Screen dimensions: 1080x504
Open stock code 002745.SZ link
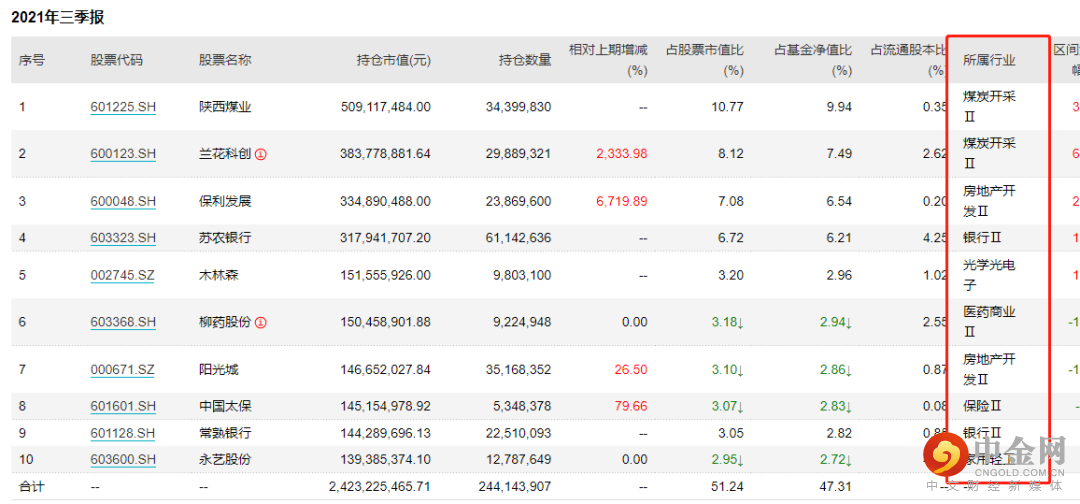point(123,275)
